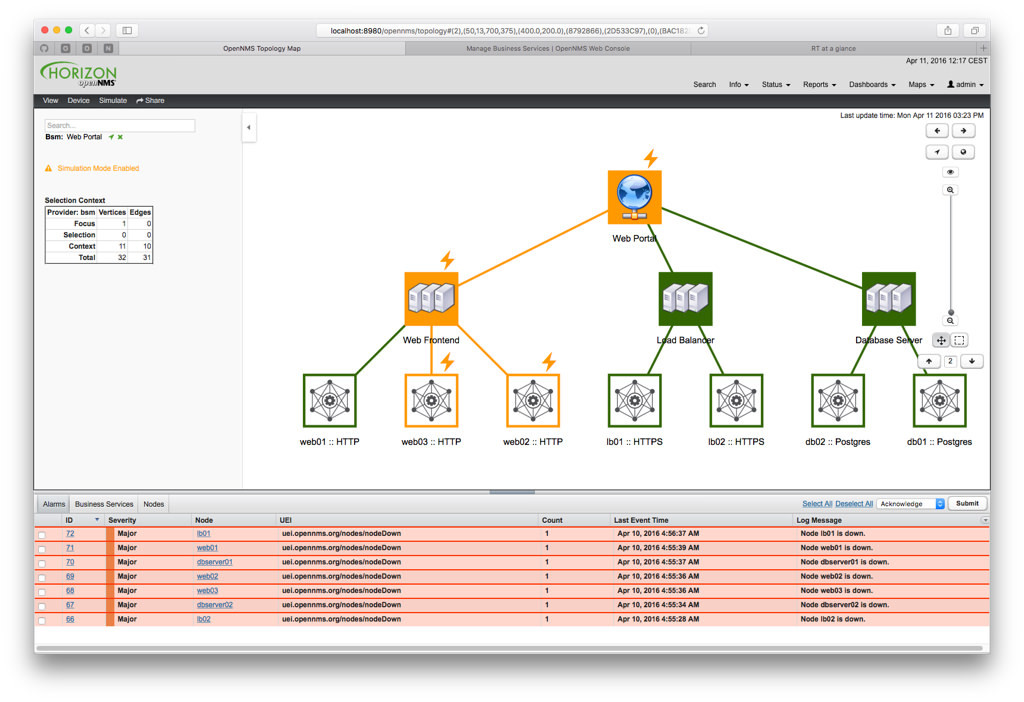Screen dimensions: 1024x702
Task: Click the show entire map globe button
Action: (x=963, y=152)
